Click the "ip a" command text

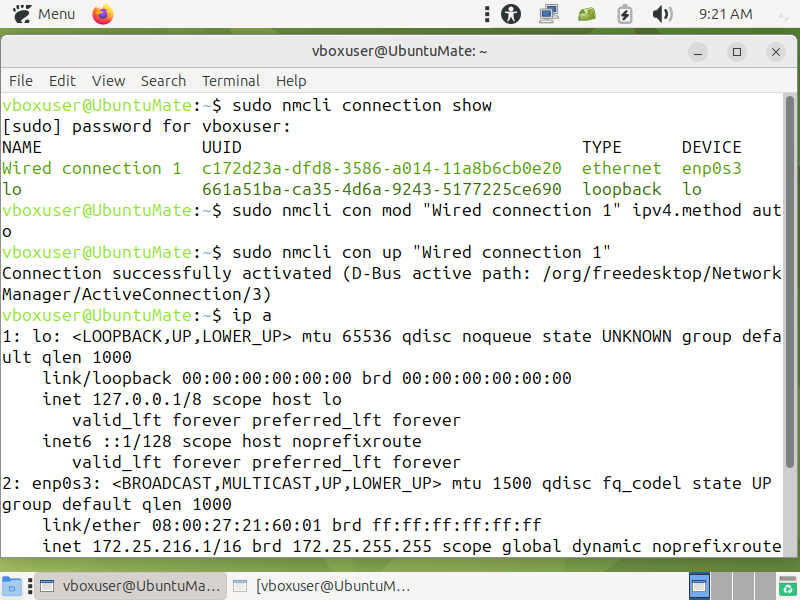(x=252, y=315)
